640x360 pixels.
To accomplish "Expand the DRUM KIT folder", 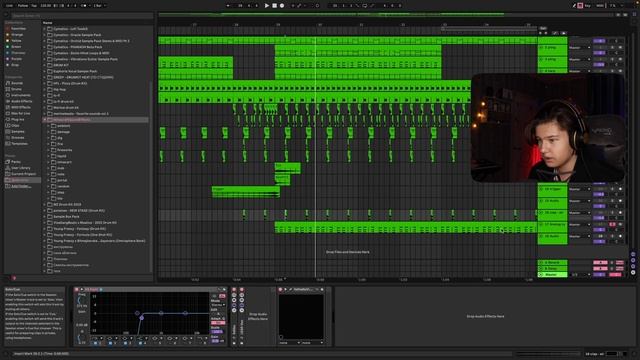I will (44, 65).
